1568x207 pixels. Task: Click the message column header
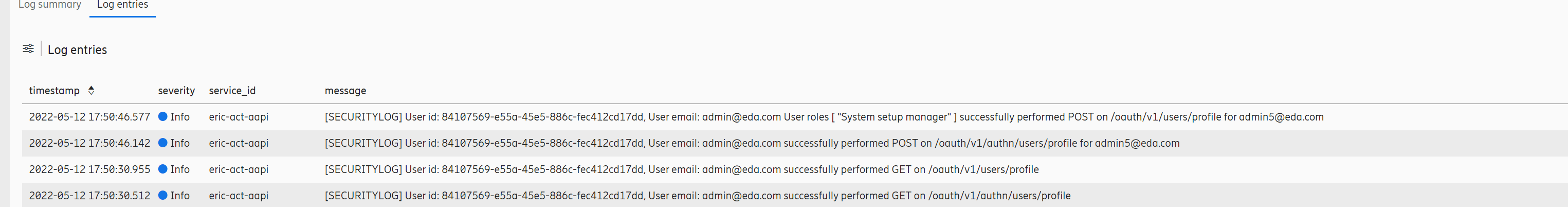(x=345, y=90)
